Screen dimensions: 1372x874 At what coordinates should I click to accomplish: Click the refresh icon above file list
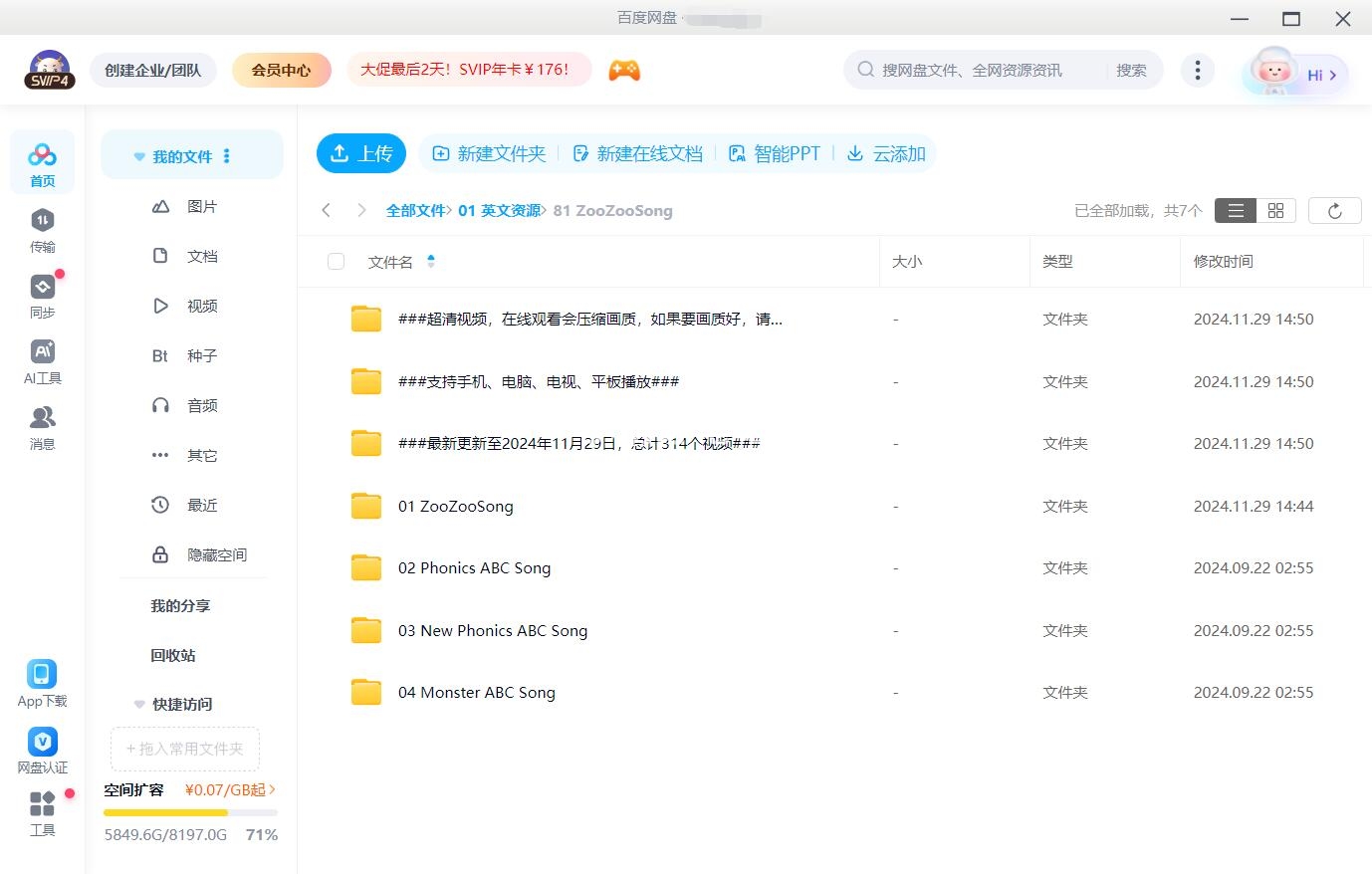1334,210
